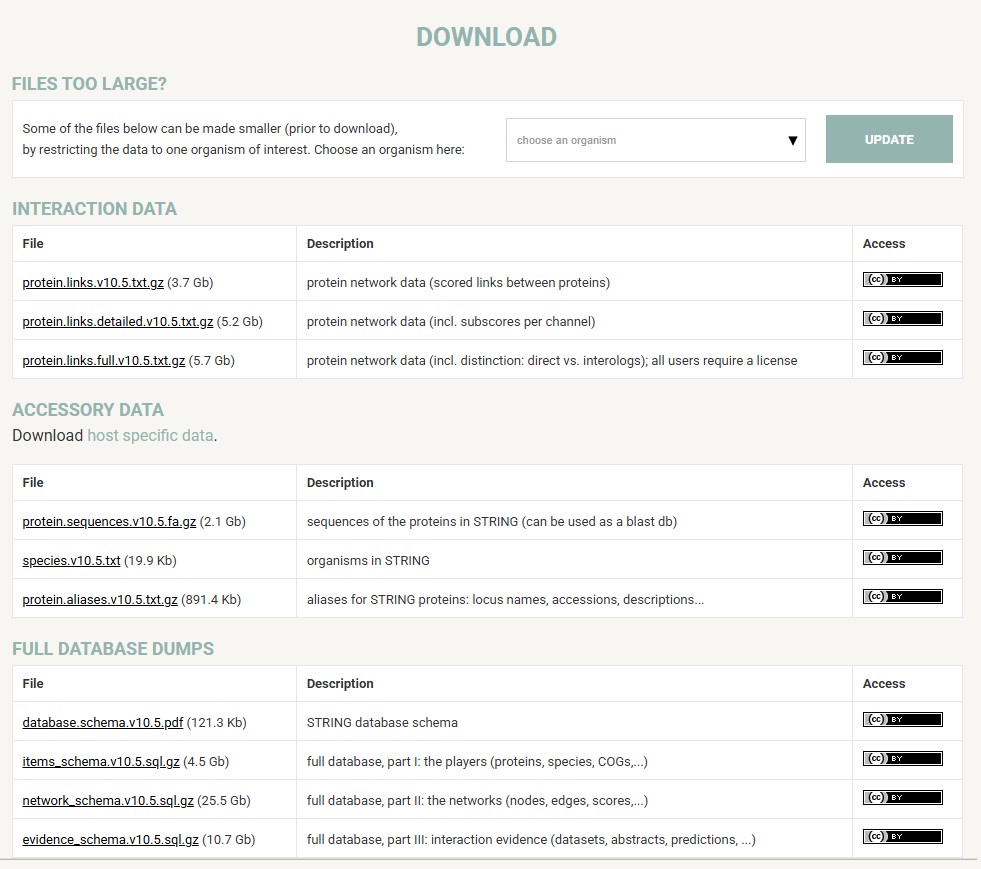Image resolution: width=981 pixels, height=869 pixels.
Task: Download protein.links.detailed.v10.5.txt.gz
Action: click(x=118, y=322)
